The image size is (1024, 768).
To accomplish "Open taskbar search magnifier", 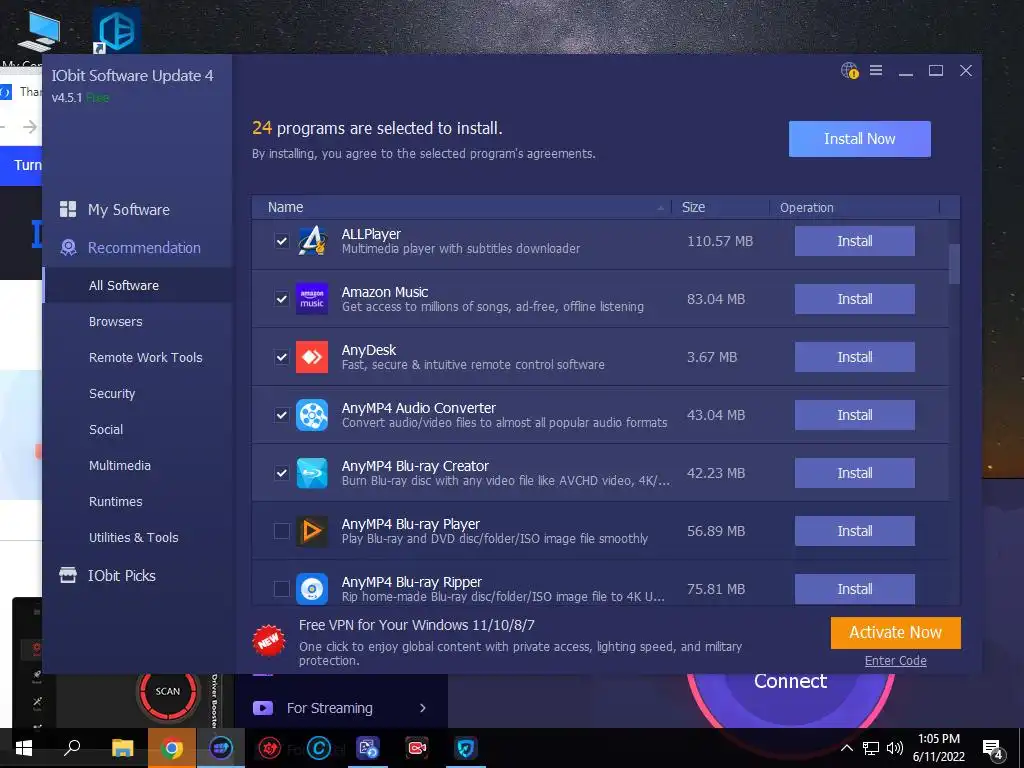I will 72,748.
